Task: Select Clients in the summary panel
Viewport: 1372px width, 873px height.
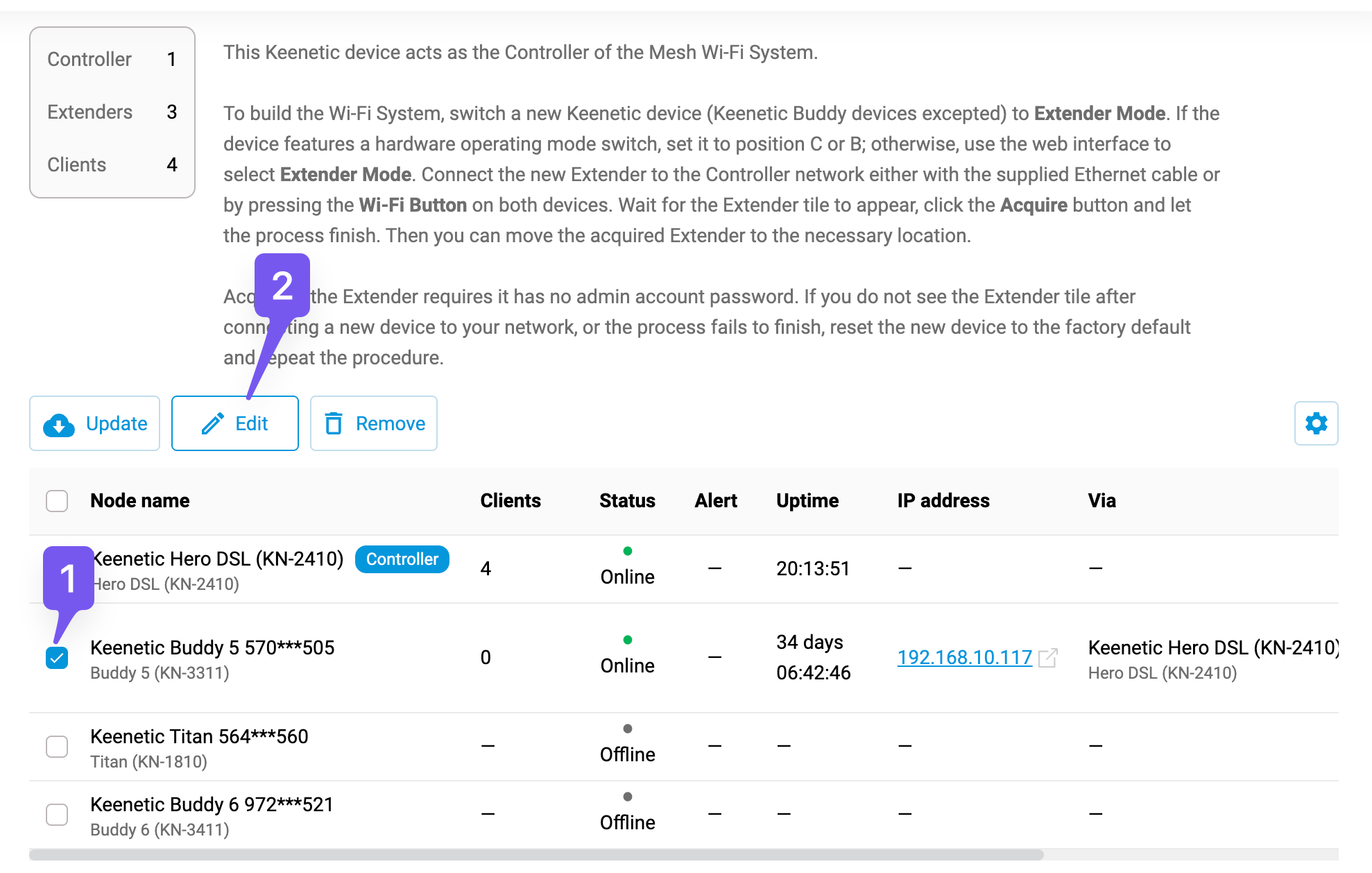Action: [77, 165]
